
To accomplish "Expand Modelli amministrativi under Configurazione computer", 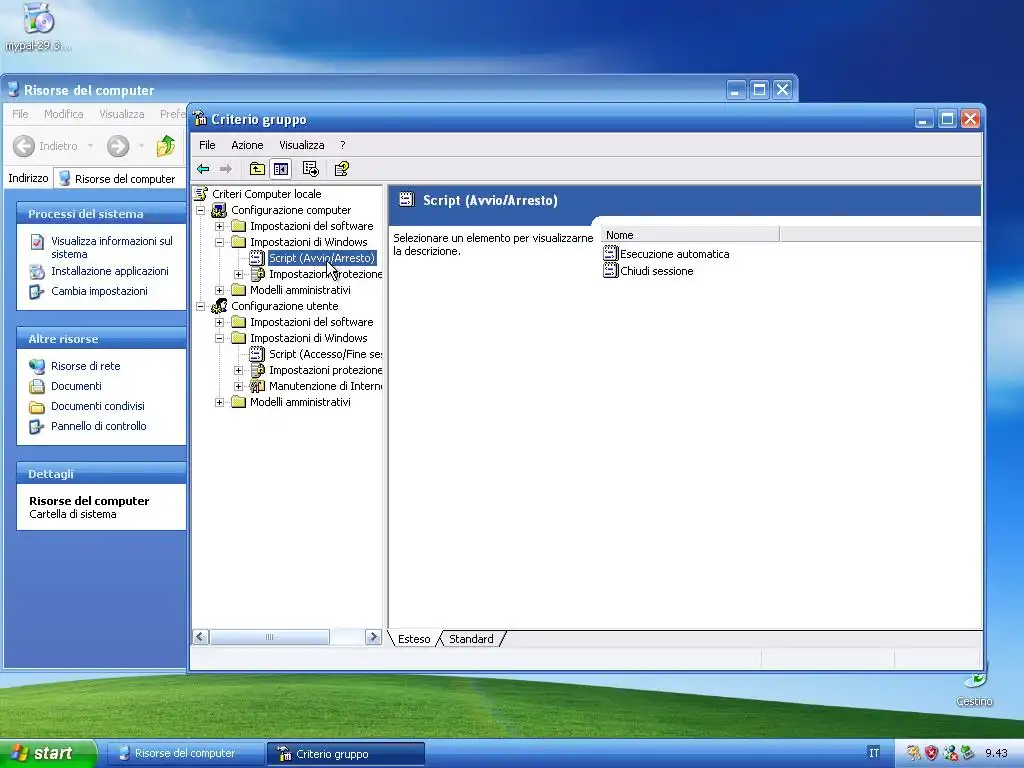I will click(x=219, y=290).
